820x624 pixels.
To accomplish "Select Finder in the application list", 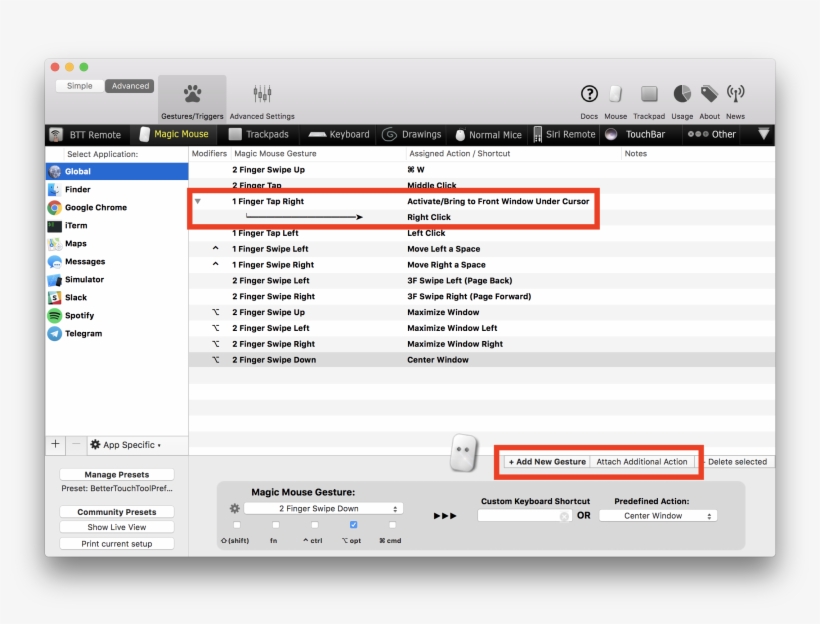I will [117, 189].
